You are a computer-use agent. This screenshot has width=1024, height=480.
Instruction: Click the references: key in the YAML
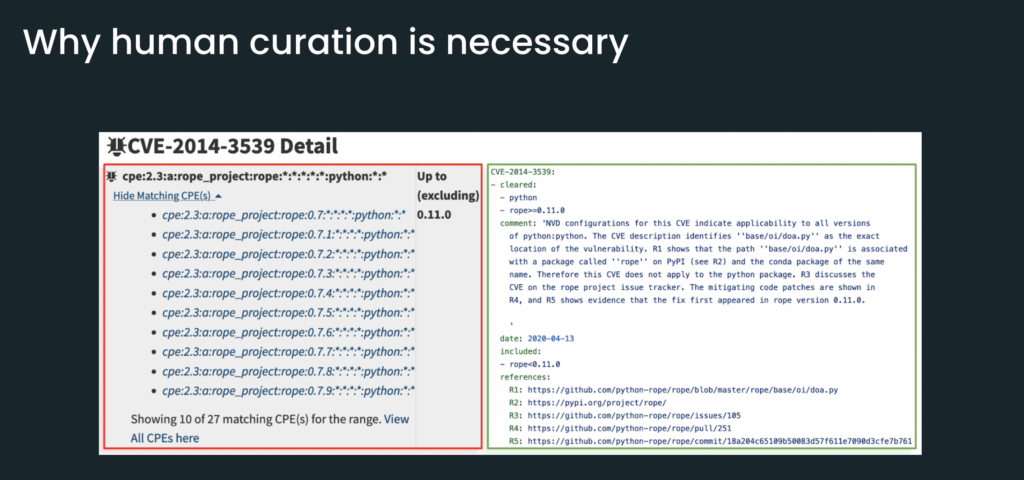pos(525,377)
